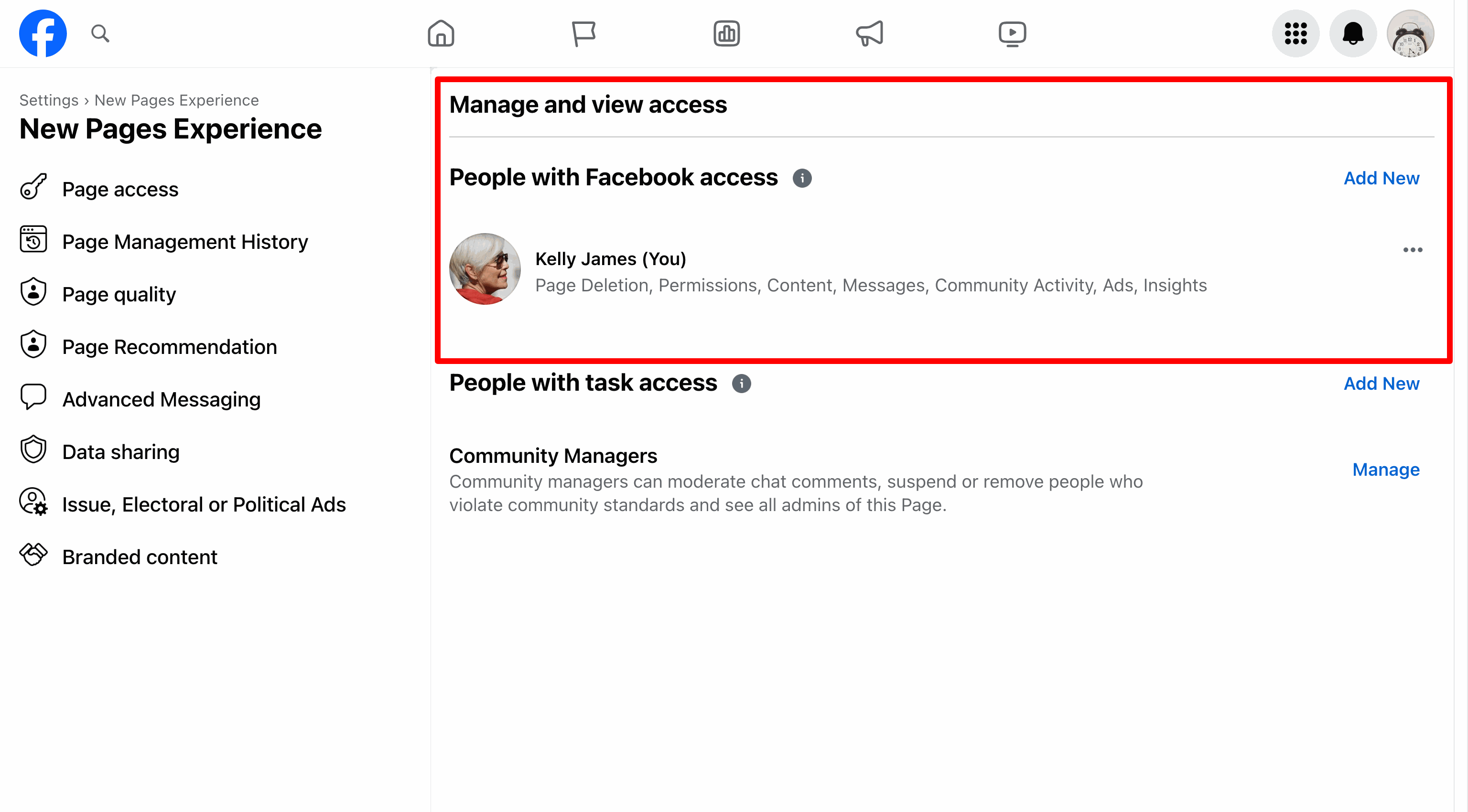1468x812 pixels.
Task: Open the search magnifier icon
Action: pos(100,33)
